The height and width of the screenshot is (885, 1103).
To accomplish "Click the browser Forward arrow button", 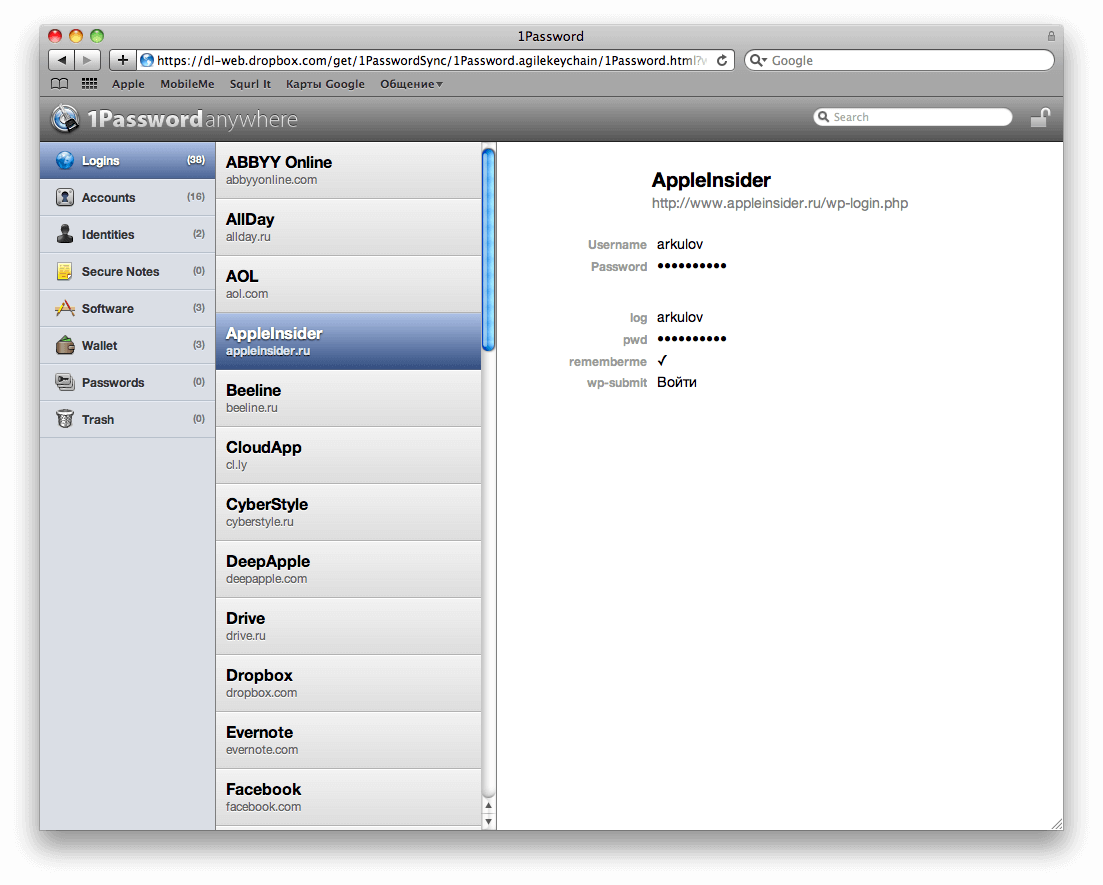I will (x=87, y=60).
